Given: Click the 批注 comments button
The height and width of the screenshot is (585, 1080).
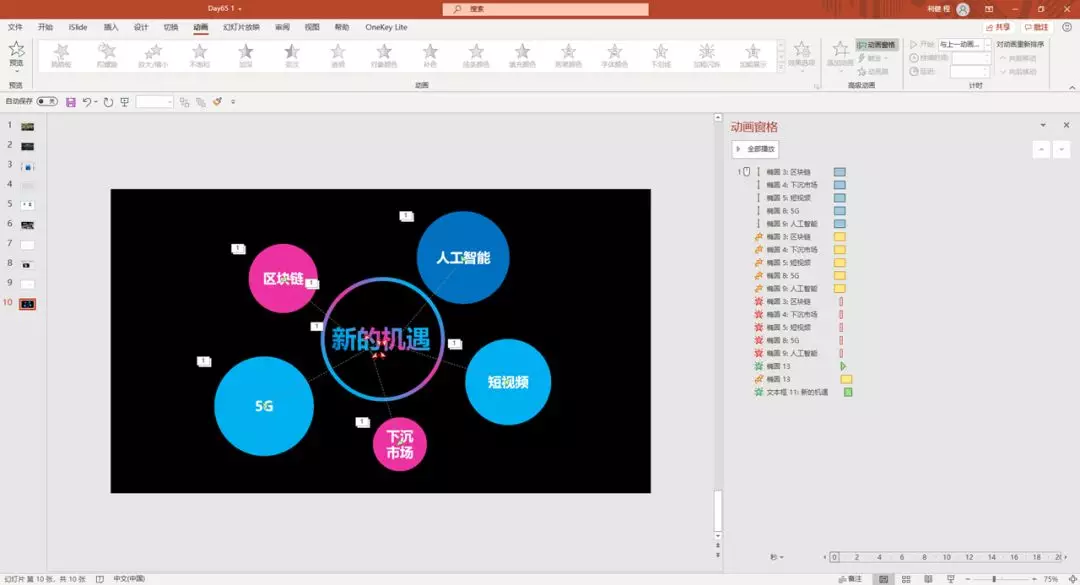Looking at the screenshot, I should tap(1037, 27).
